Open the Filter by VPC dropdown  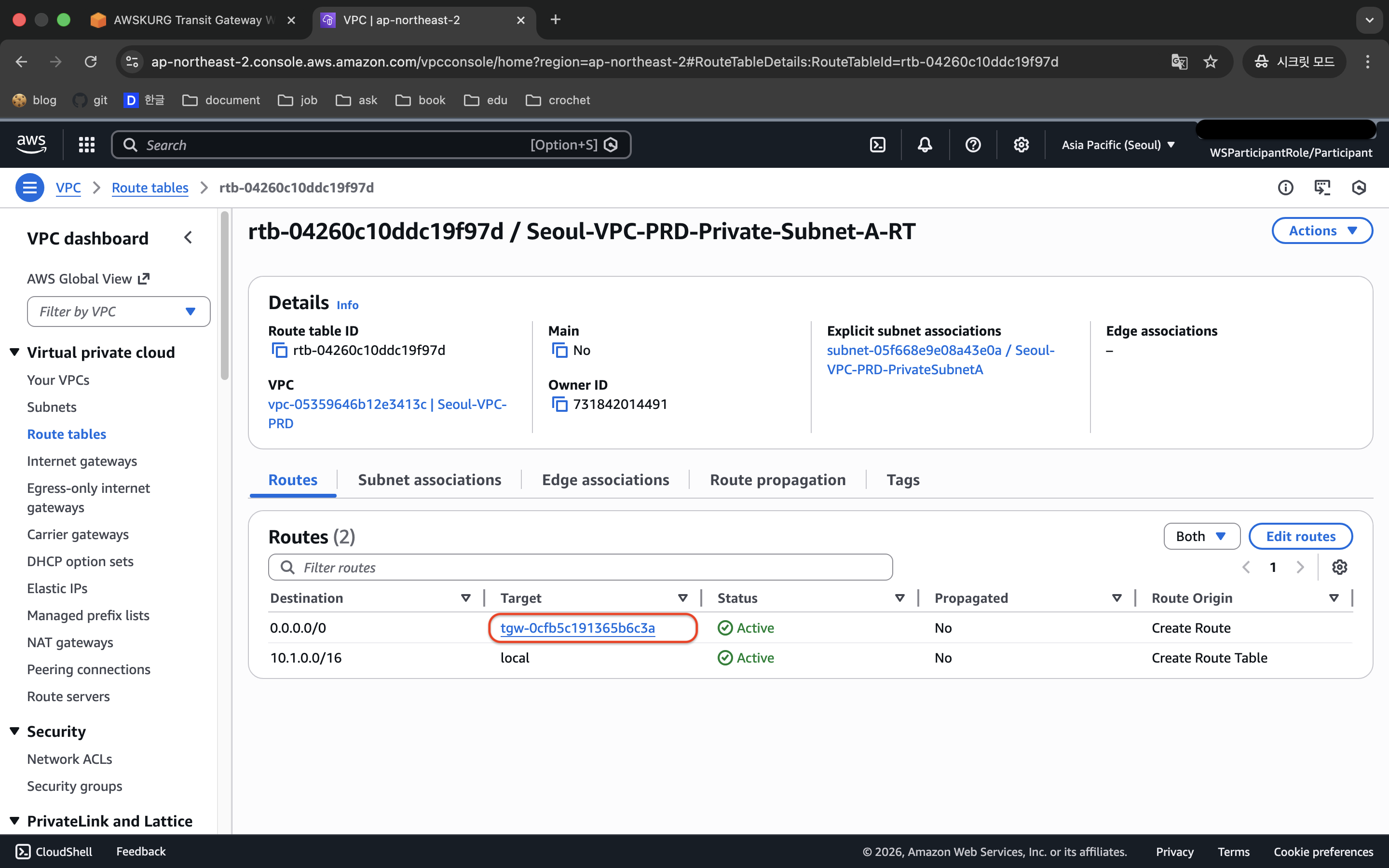[119, 312]
